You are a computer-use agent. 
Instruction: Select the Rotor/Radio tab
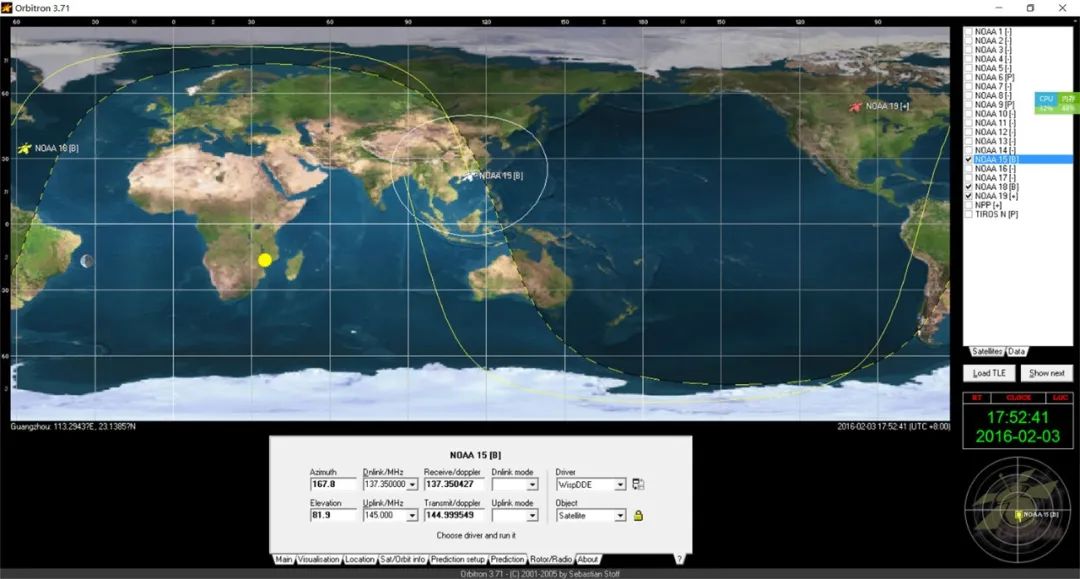click(551, 559)
